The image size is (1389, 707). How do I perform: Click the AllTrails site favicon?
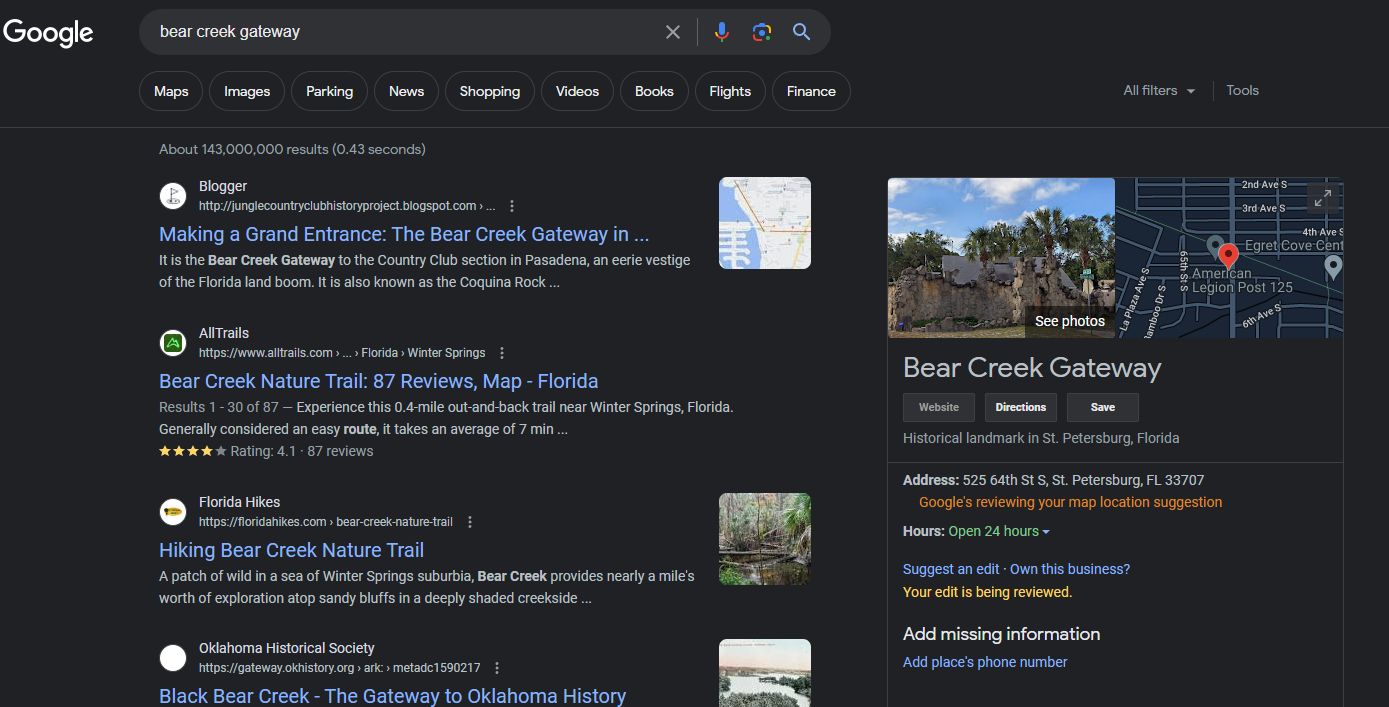(x=173, y=343)
